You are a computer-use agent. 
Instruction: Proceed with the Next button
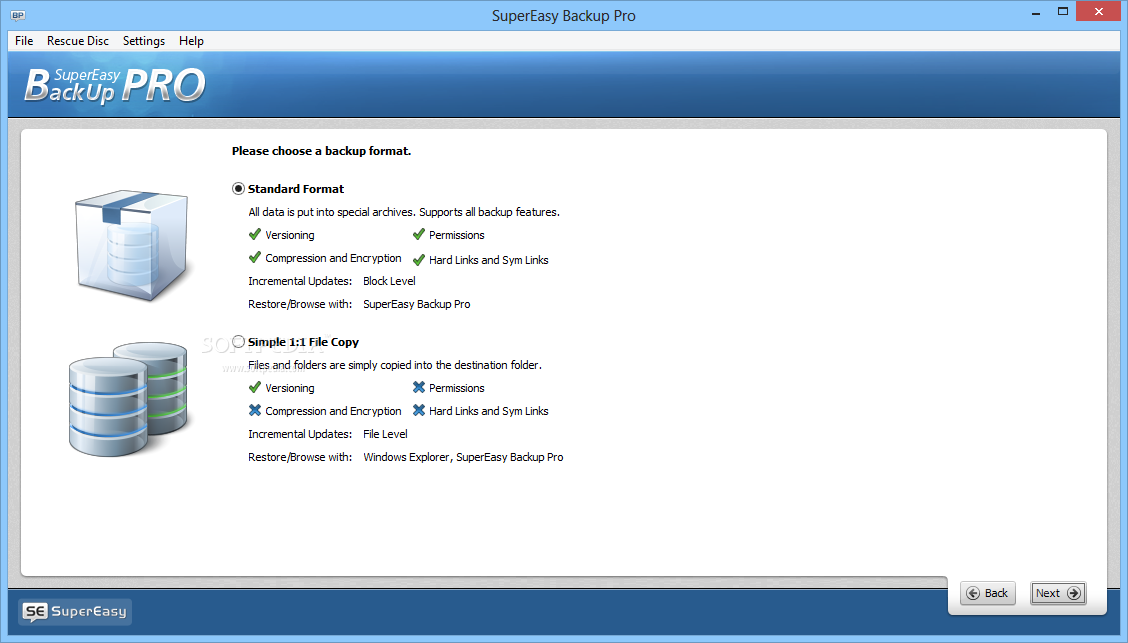1058,593
